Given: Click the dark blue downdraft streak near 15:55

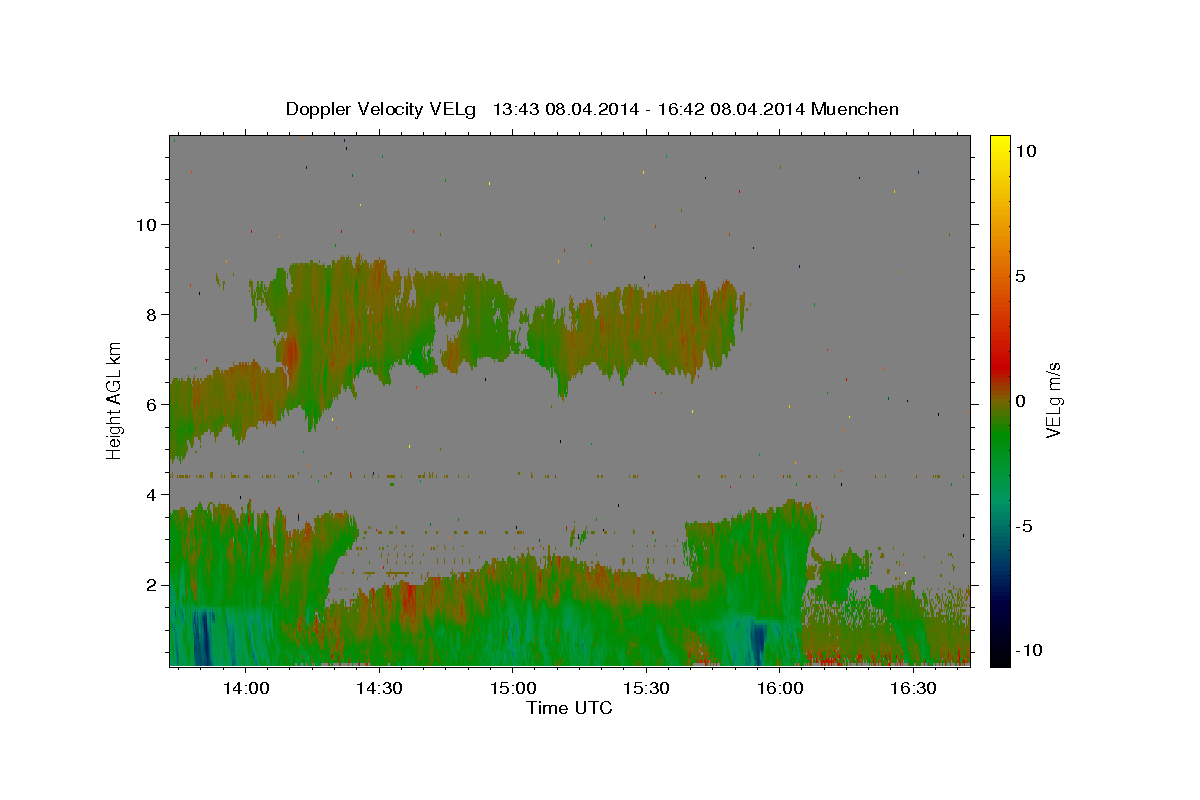Looking at the screenshot, I should point(758,644).
